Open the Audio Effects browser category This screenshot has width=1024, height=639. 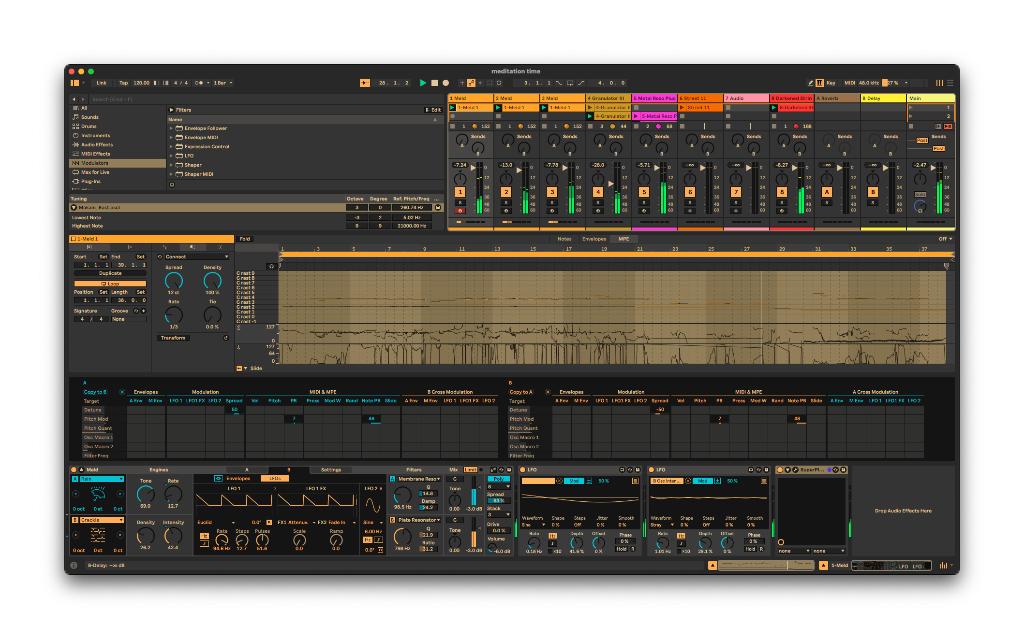[96, 145]
